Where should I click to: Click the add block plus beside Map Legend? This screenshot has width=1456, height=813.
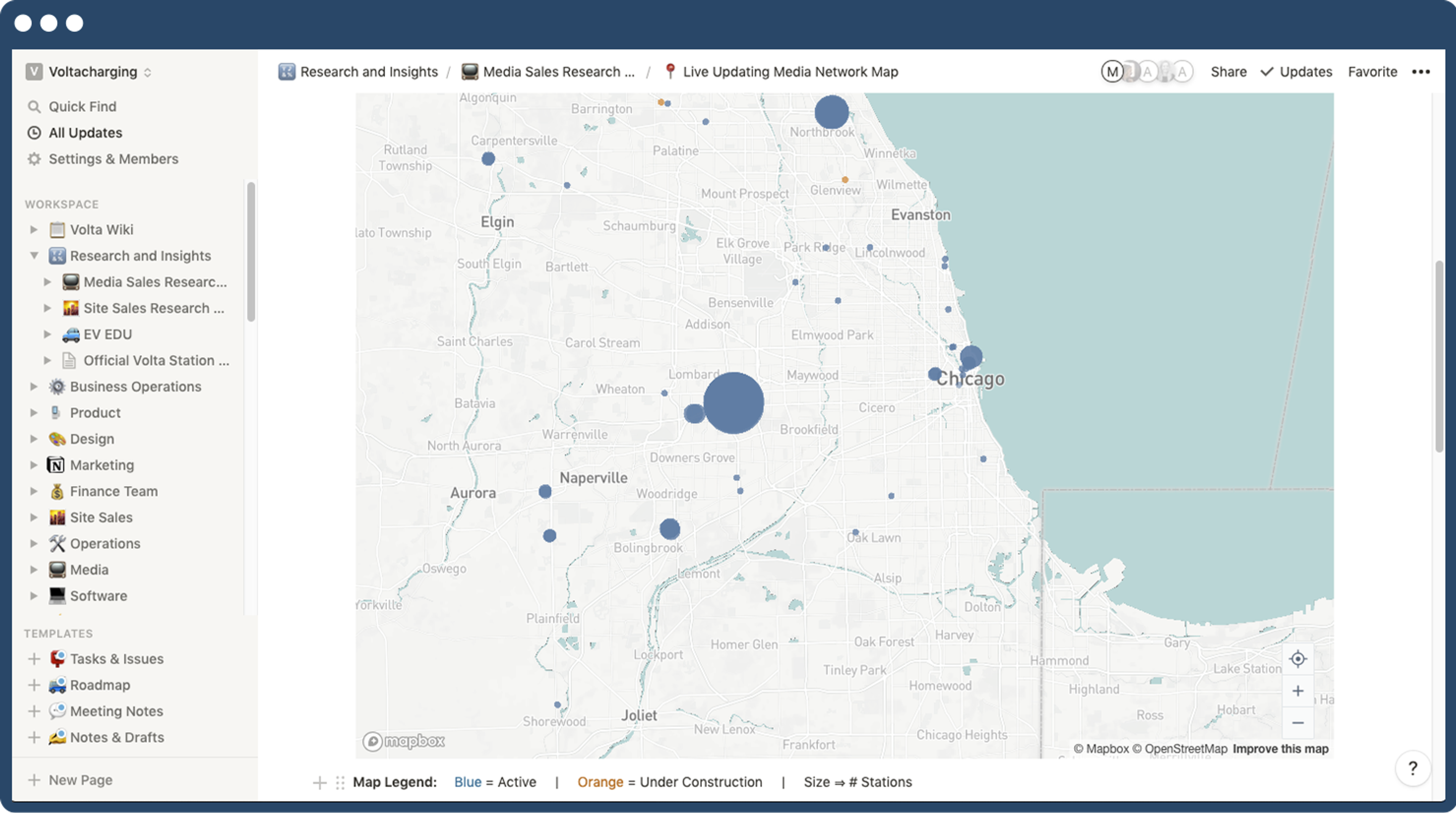[x=320, y=783]
